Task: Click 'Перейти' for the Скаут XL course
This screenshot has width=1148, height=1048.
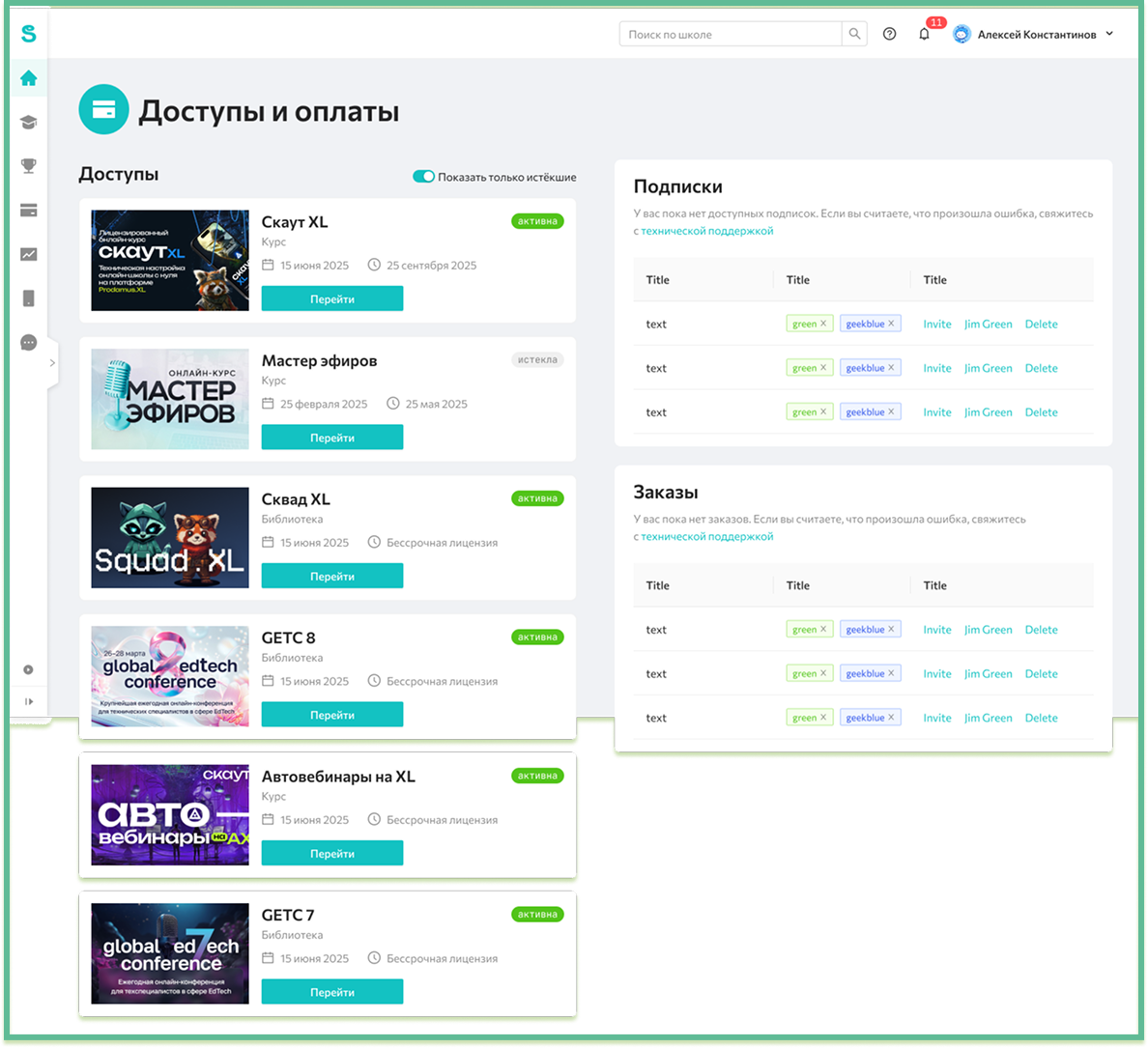Action: click(331, 299)
